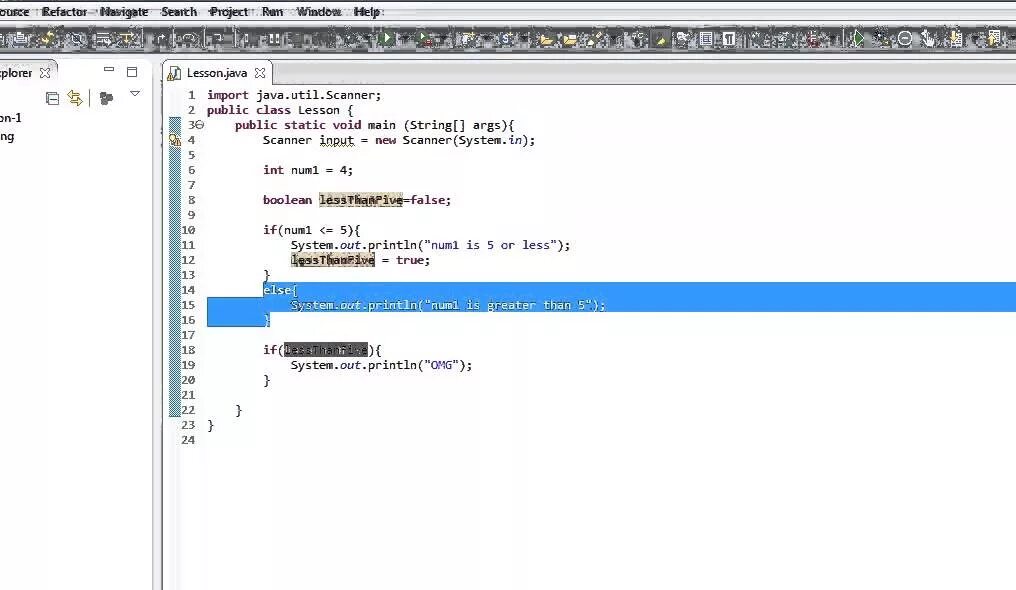Open the Refactor menu

(x=64, y=12)
